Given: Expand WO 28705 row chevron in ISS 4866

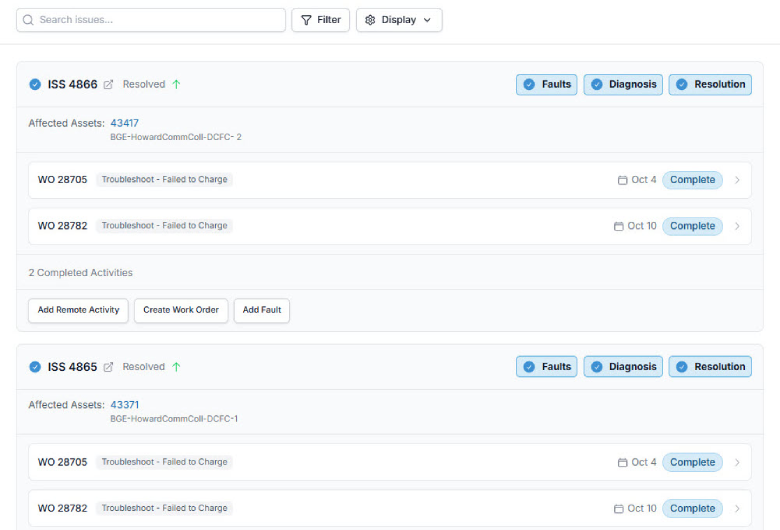Looking at the screenshot, I should pyautogui.click(x=737, y=180).
